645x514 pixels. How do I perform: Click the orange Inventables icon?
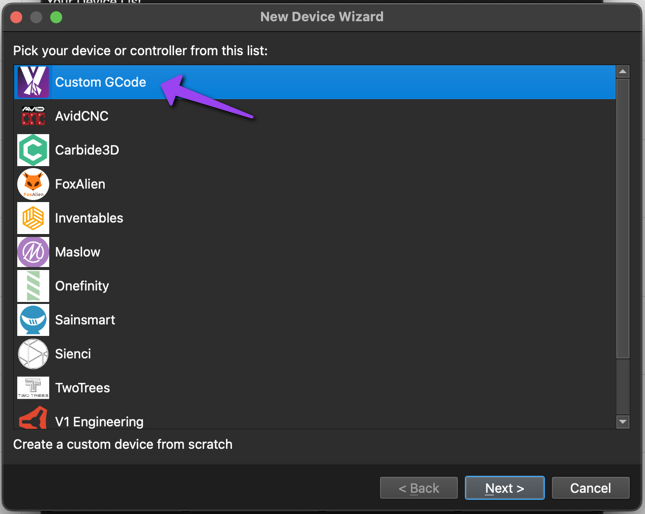33,218
